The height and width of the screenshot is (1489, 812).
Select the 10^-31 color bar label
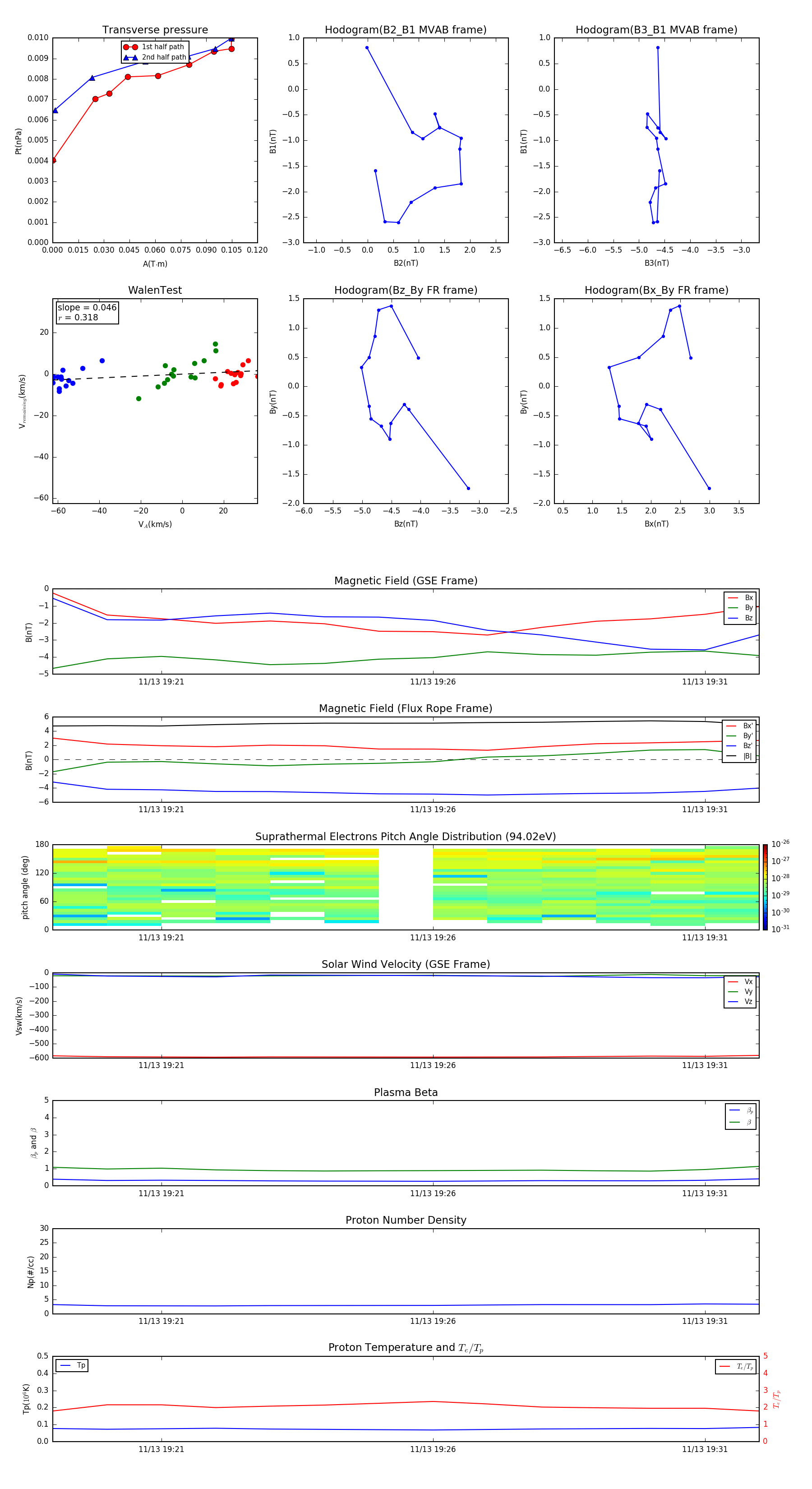pos(780,929)
